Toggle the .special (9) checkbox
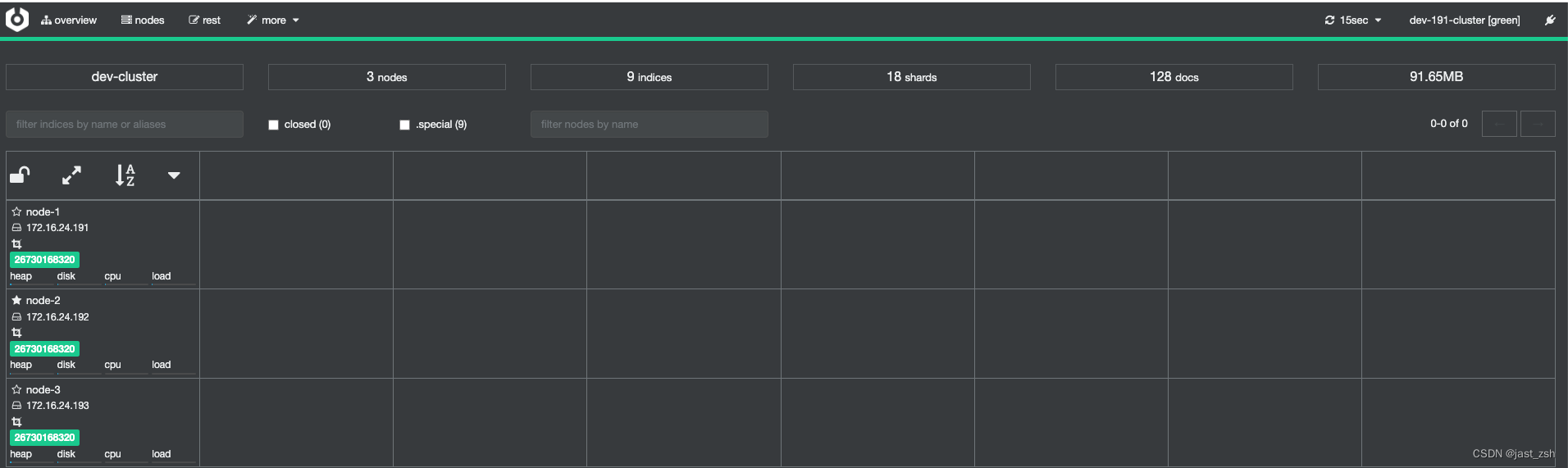1568x468 pixels. click(x=404, y=125)
